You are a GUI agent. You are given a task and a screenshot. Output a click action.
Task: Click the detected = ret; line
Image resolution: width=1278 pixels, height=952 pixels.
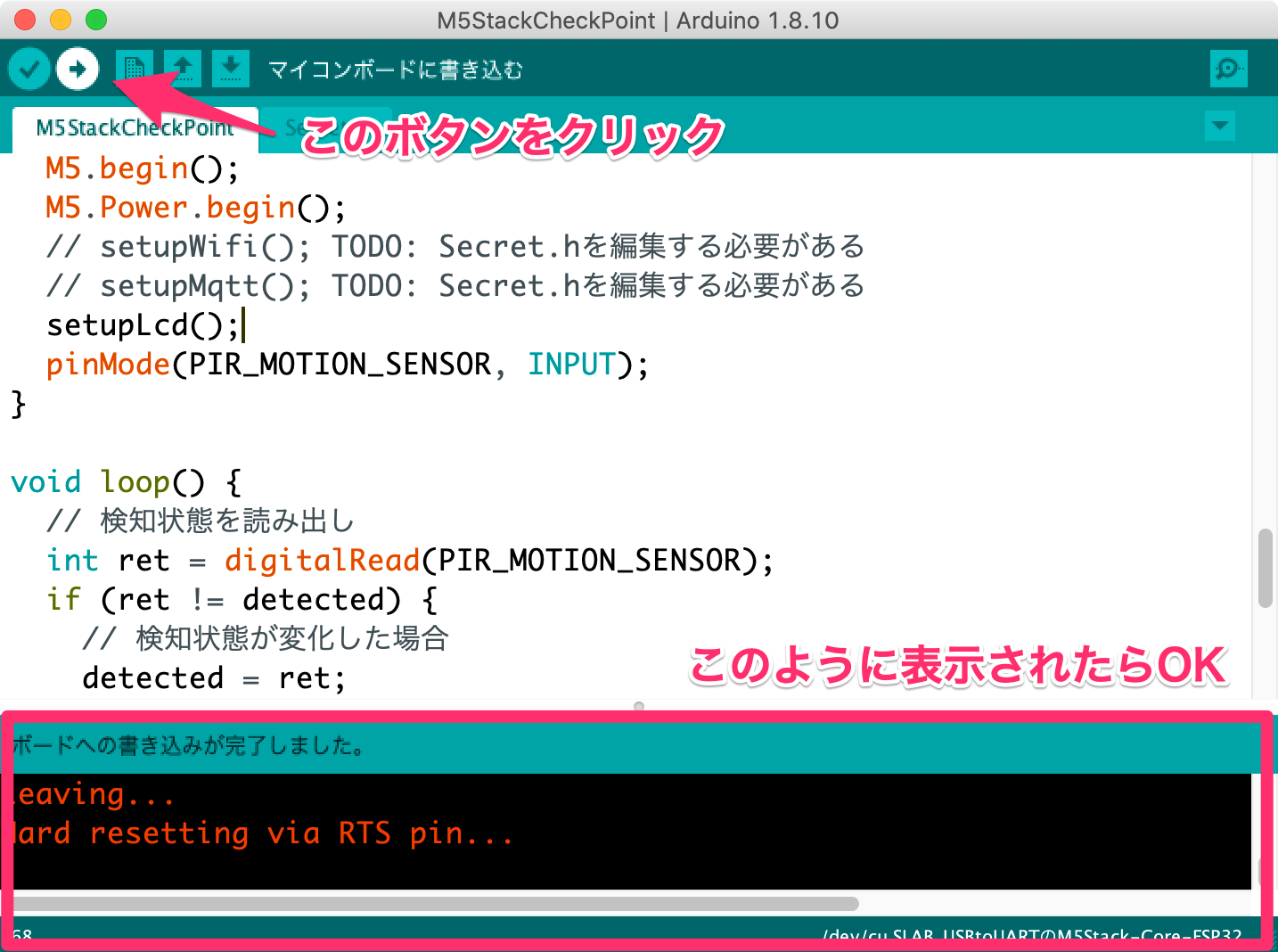coord(214,678)
